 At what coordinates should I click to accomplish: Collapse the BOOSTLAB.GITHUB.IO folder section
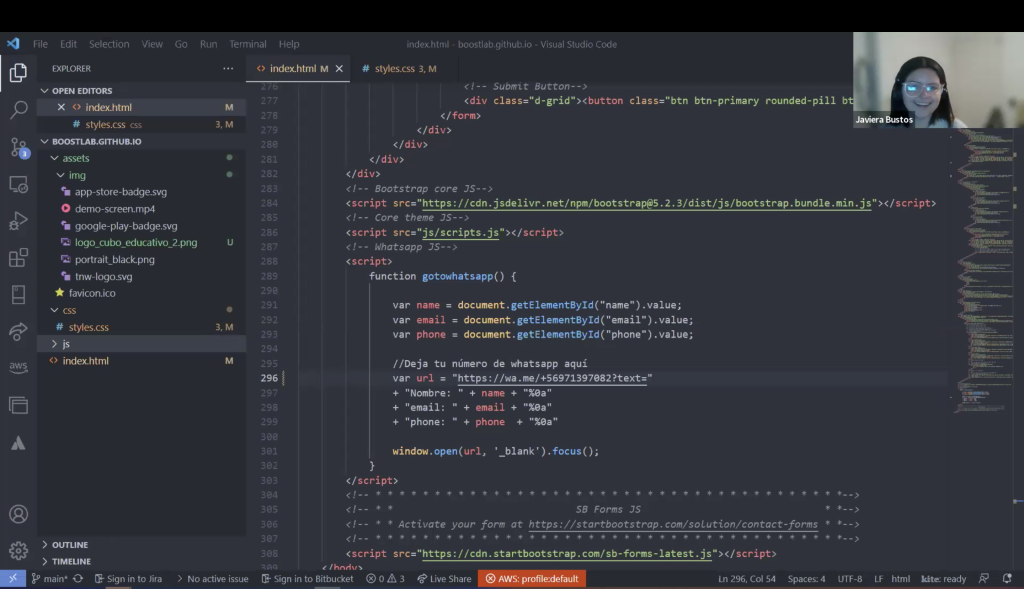pyautogui.click(x=141, y=141)
